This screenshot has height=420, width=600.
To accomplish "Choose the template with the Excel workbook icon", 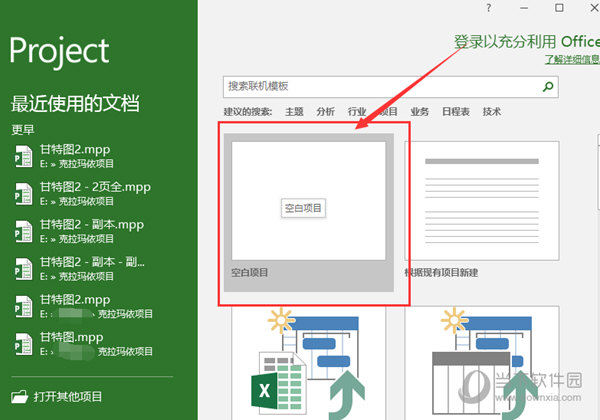I will (x=308, y=363).
